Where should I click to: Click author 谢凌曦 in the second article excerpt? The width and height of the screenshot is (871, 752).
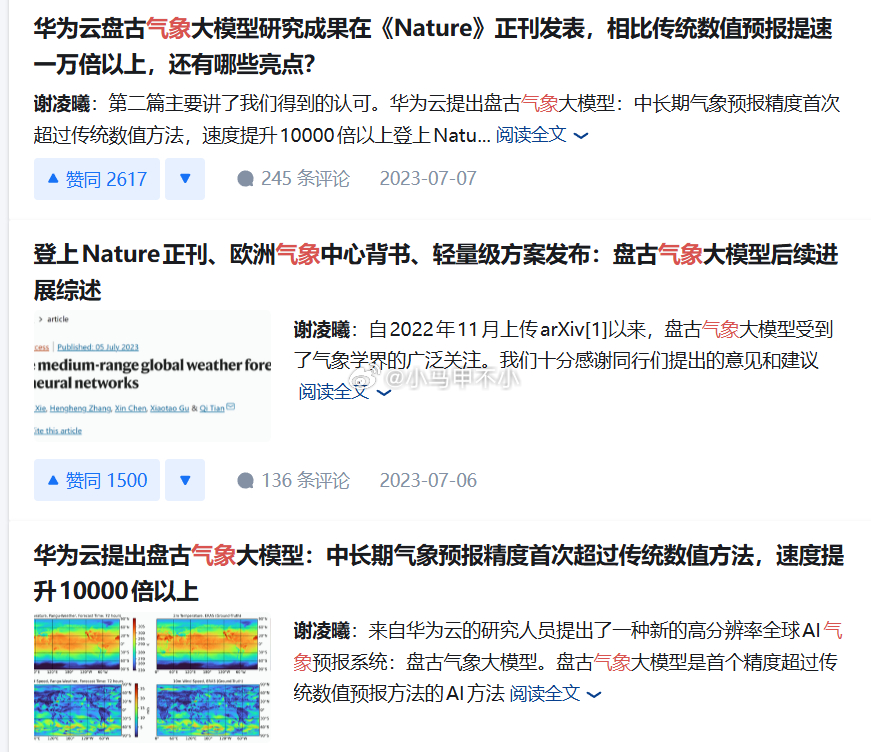(322, 330)
